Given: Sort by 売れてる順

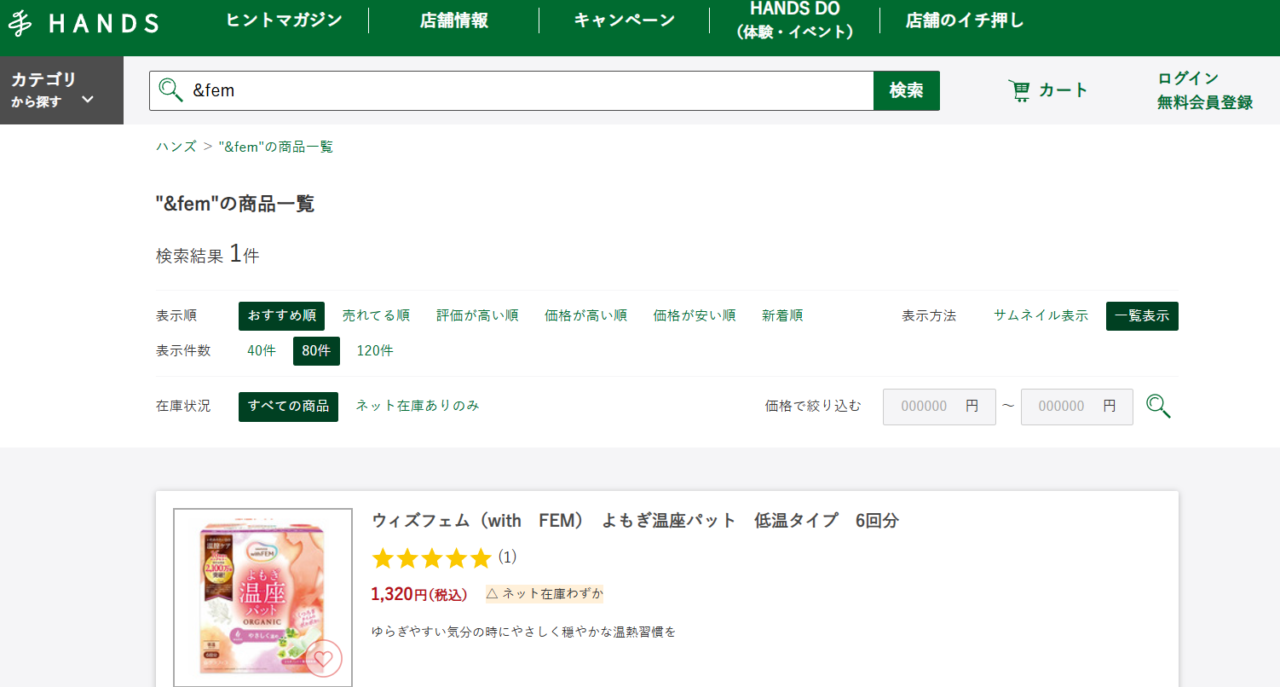Looking at the screenshot, I should click(x=376, y=316).
